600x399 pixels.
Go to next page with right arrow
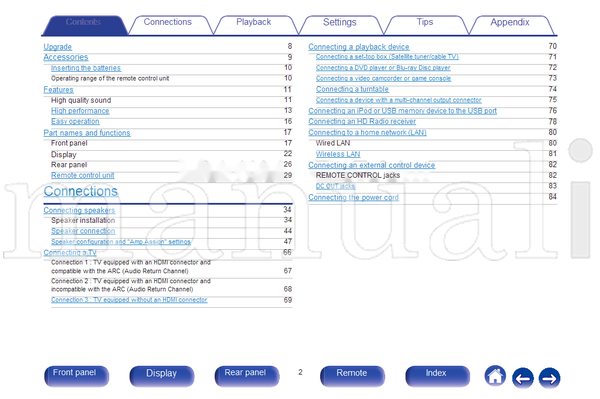[x=549, y=378]
